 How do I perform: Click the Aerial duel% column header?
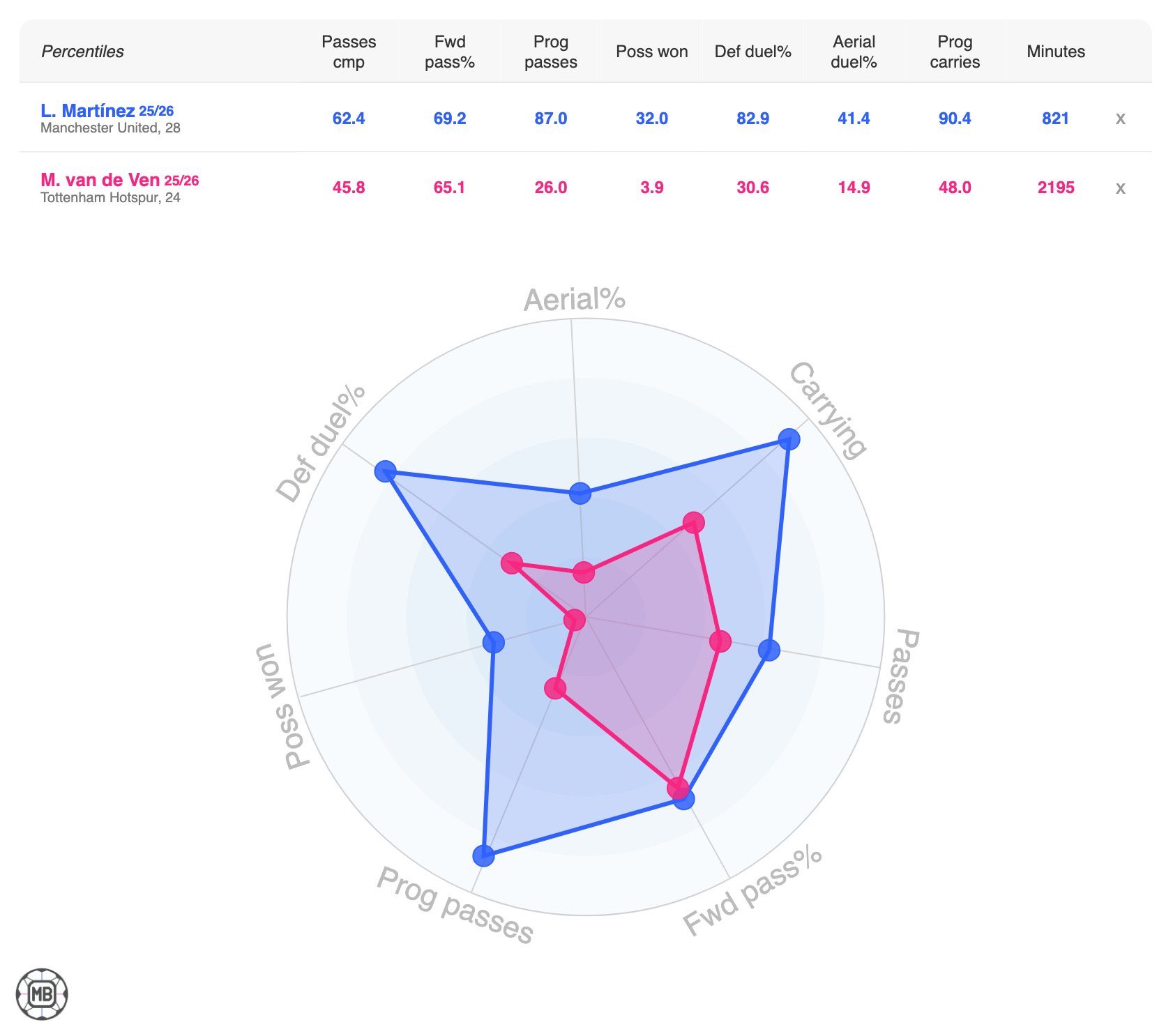coord(854,52)
